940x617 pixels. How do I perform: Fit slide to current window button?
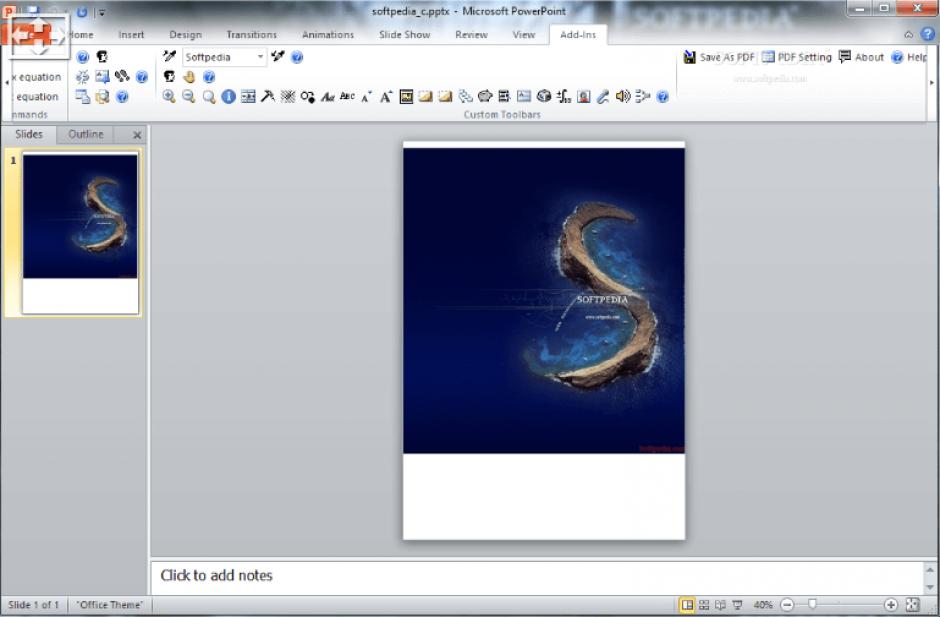coord(912,605)
